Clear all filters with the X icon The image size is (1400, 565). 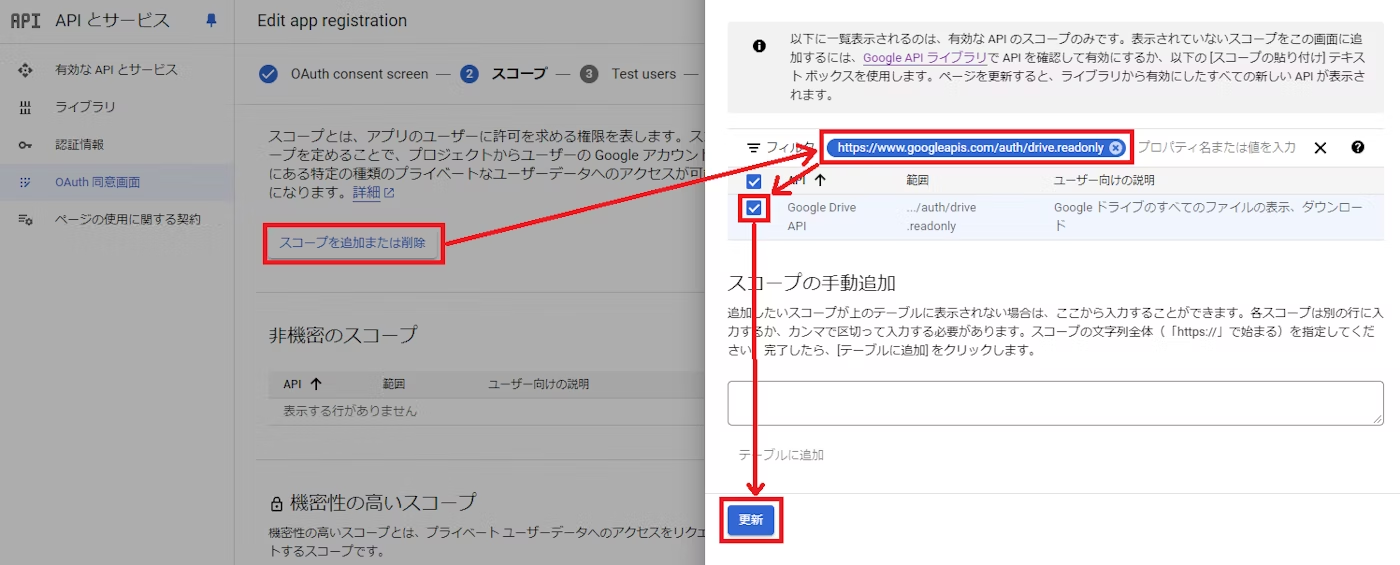point(1320,148)
